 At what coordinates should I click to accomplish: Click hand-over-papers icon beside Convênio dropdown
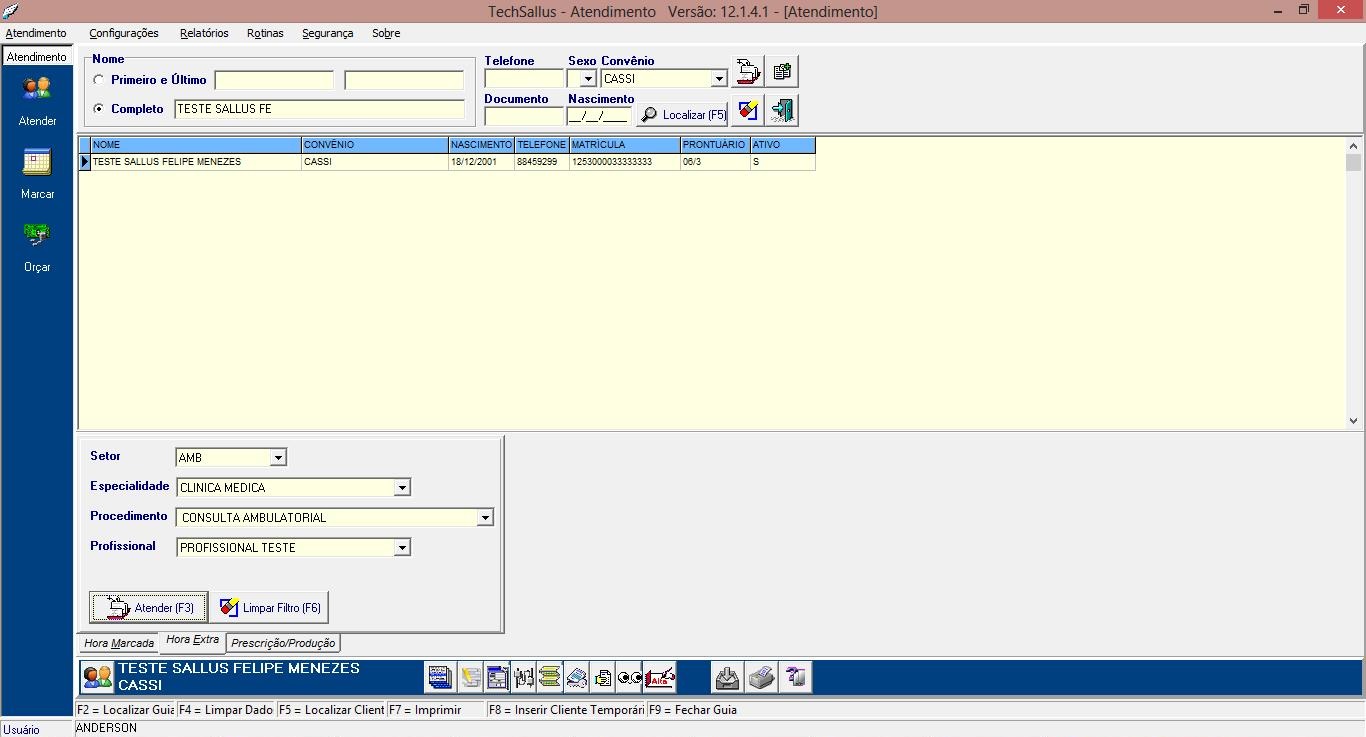coord(748,72)
